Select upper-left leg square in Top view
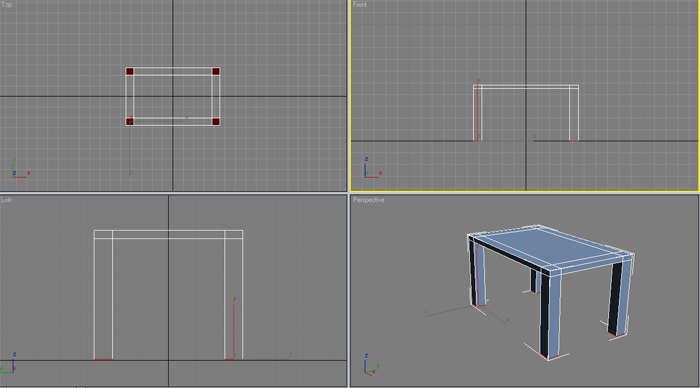 point(130,71)
